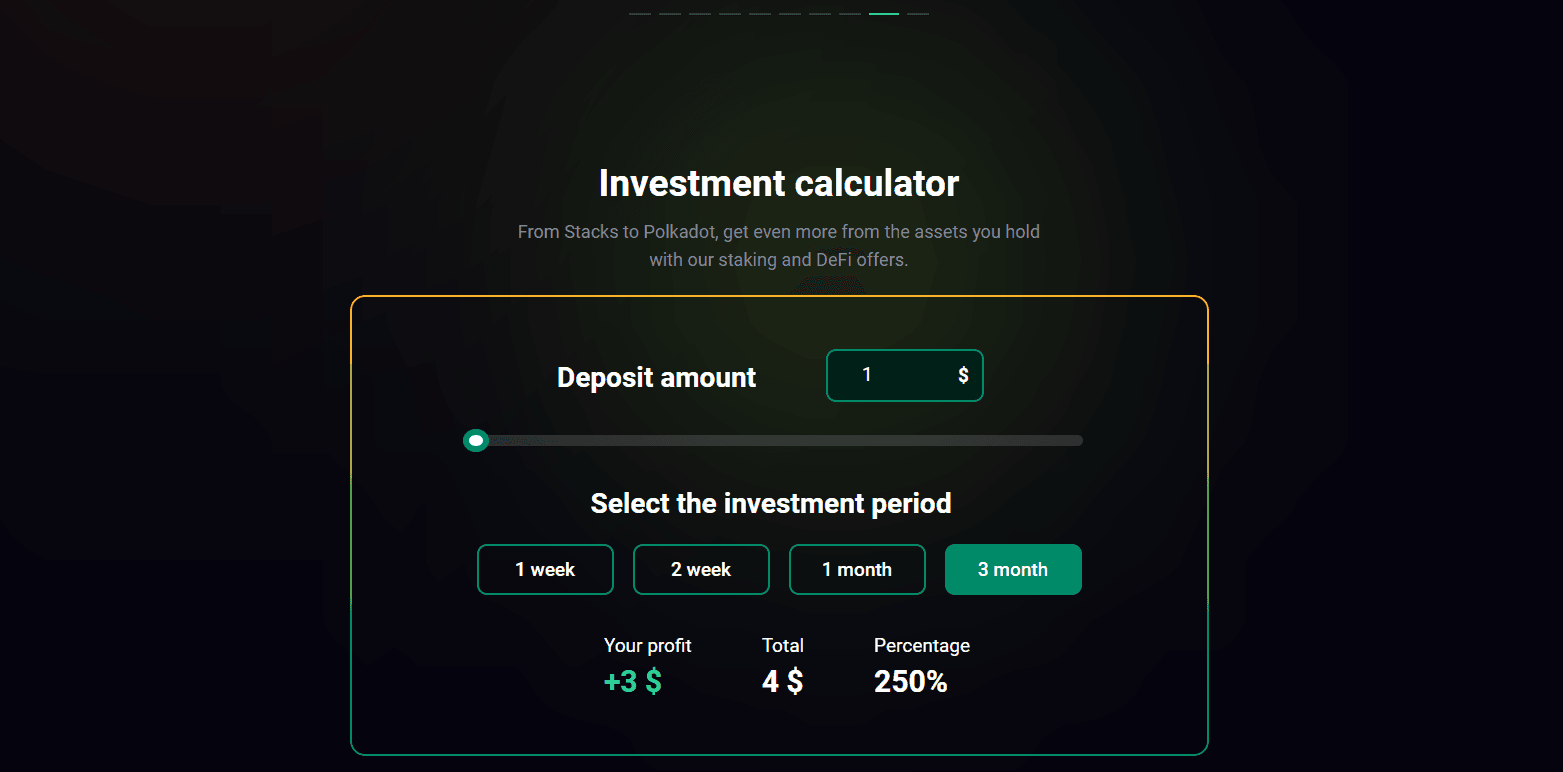Click the dollar sign in deposit field

pyautogui.click(x=963, y=375)
